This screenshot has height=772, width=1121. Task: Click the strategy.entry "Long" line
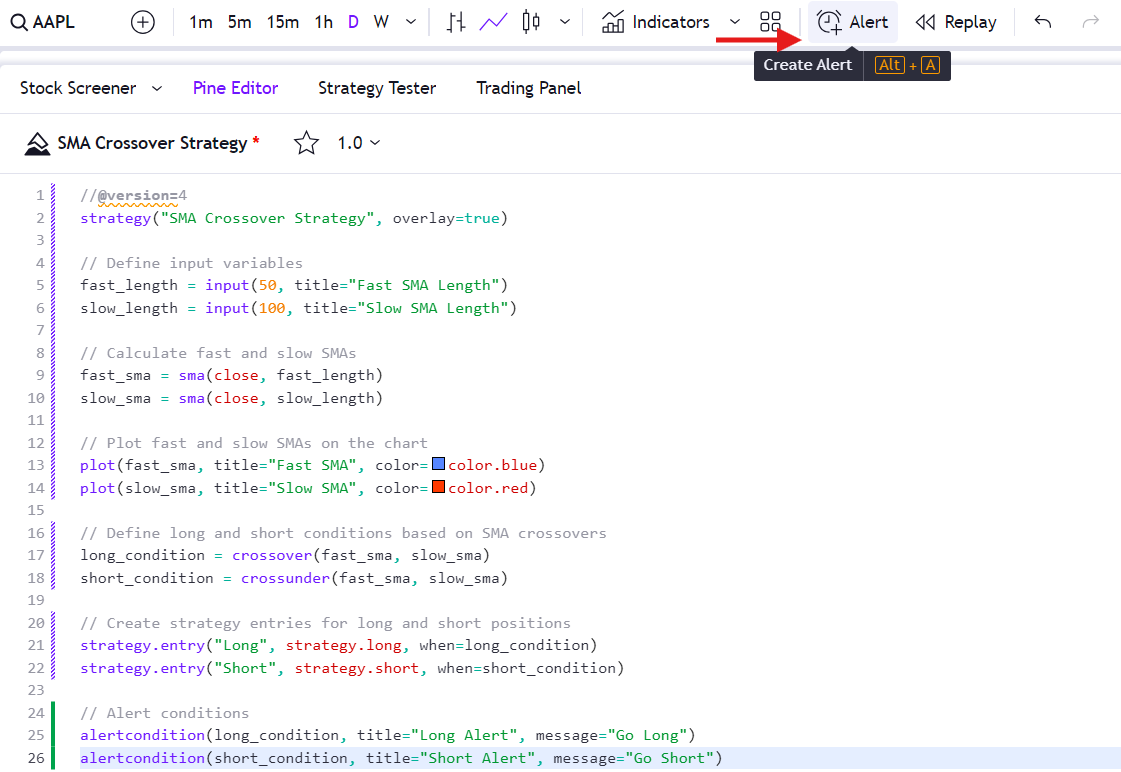pos(339,645)
